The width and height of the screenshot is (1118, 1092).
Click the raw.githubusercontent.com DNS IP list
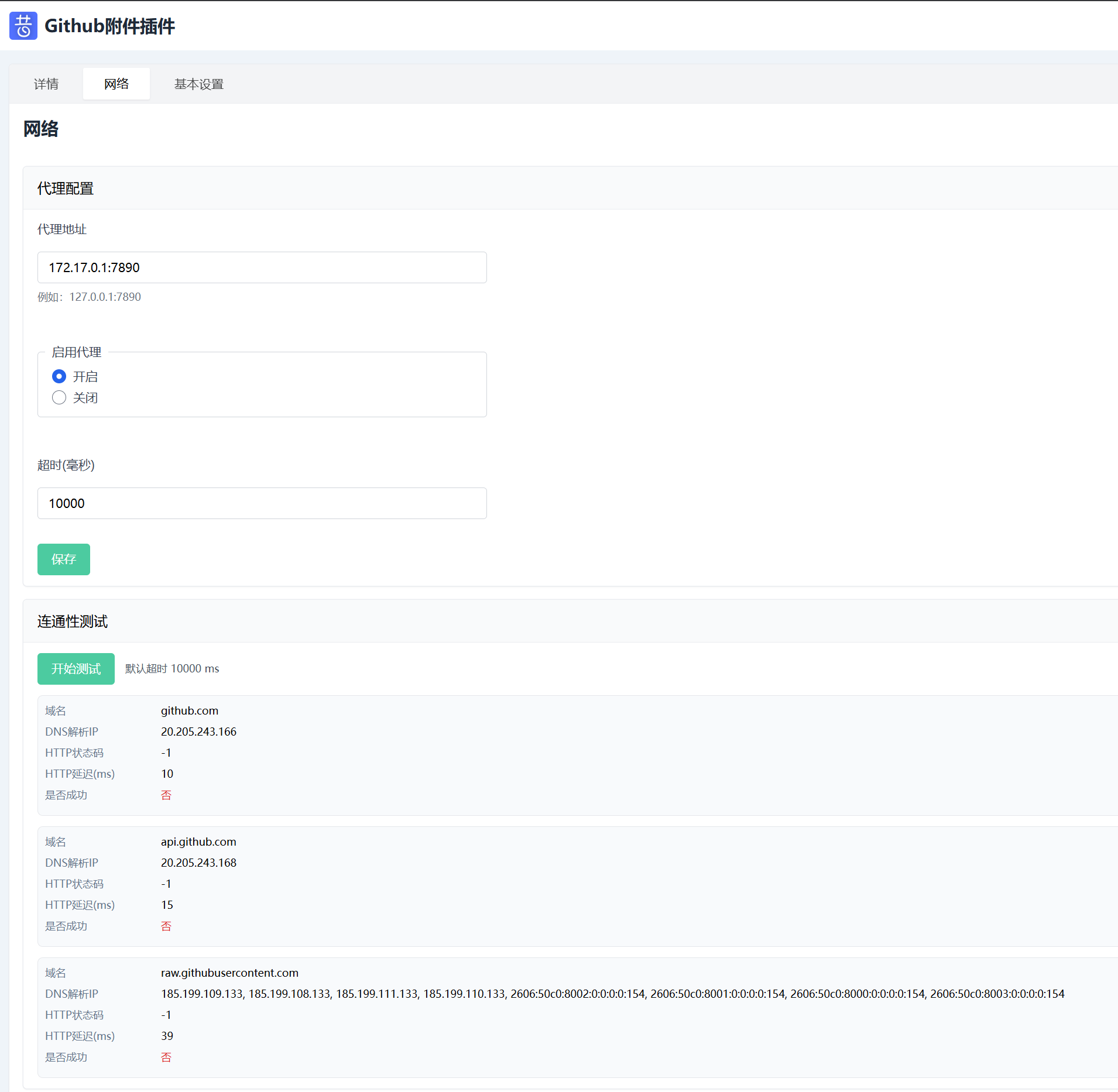613,994
